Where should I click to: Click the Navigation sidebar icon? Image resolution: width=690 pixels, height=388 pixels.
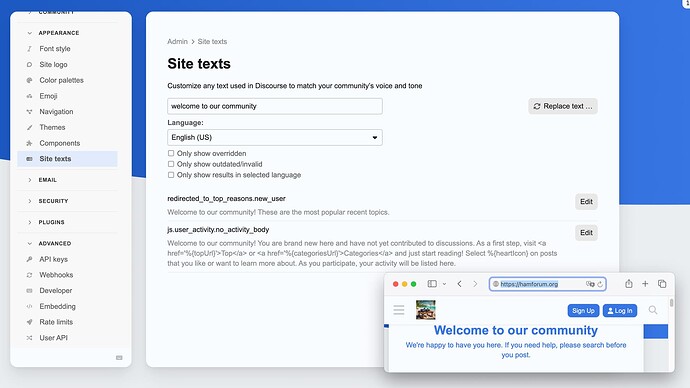(x=29, y=112)
